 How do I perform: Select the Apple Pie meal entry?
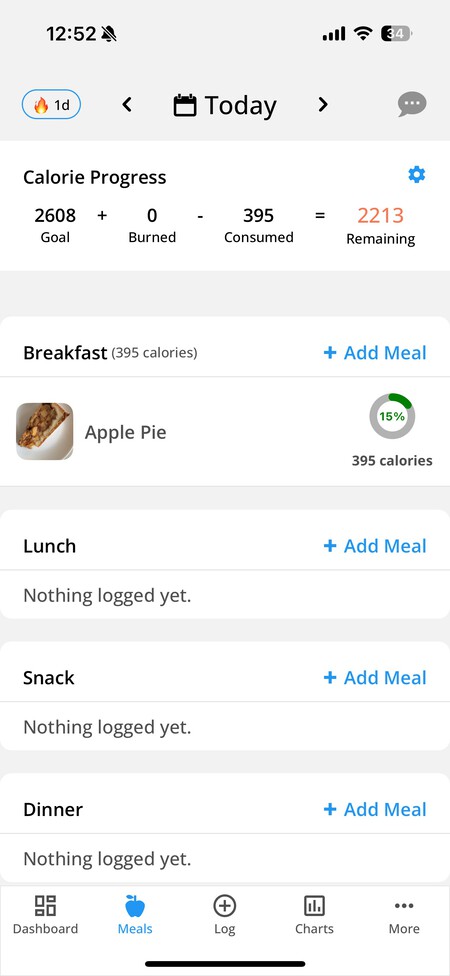pyautogui.click(x=225, y=431)
